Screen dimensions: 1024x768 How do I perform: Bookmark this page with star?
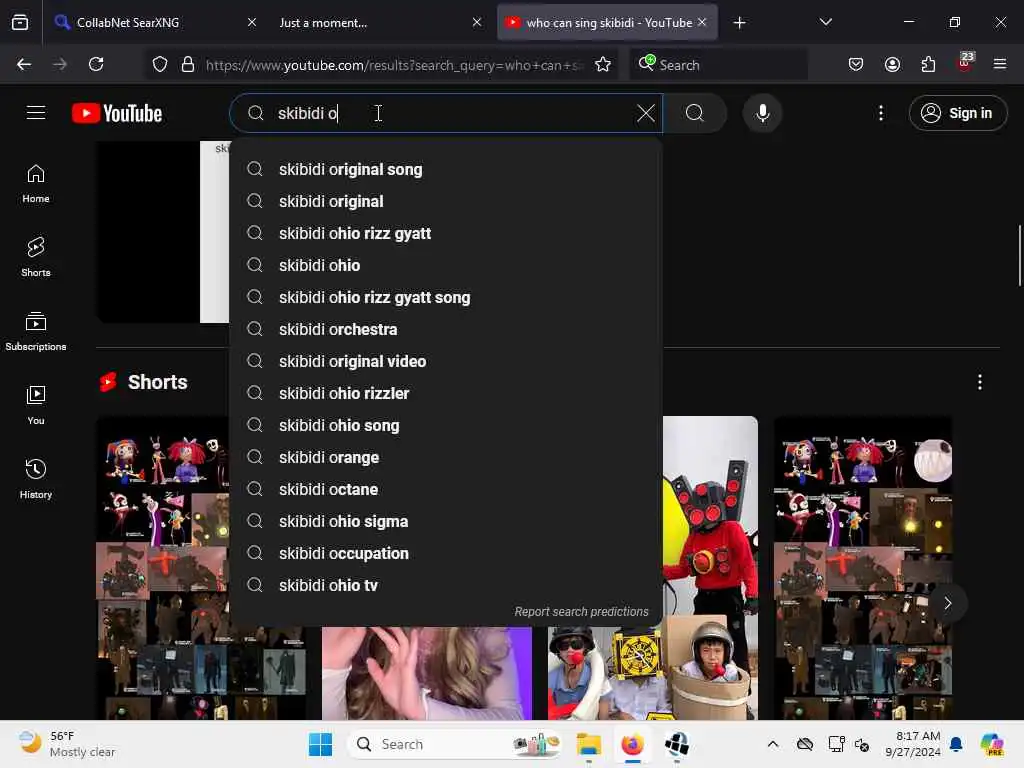[x=603, y=64]
